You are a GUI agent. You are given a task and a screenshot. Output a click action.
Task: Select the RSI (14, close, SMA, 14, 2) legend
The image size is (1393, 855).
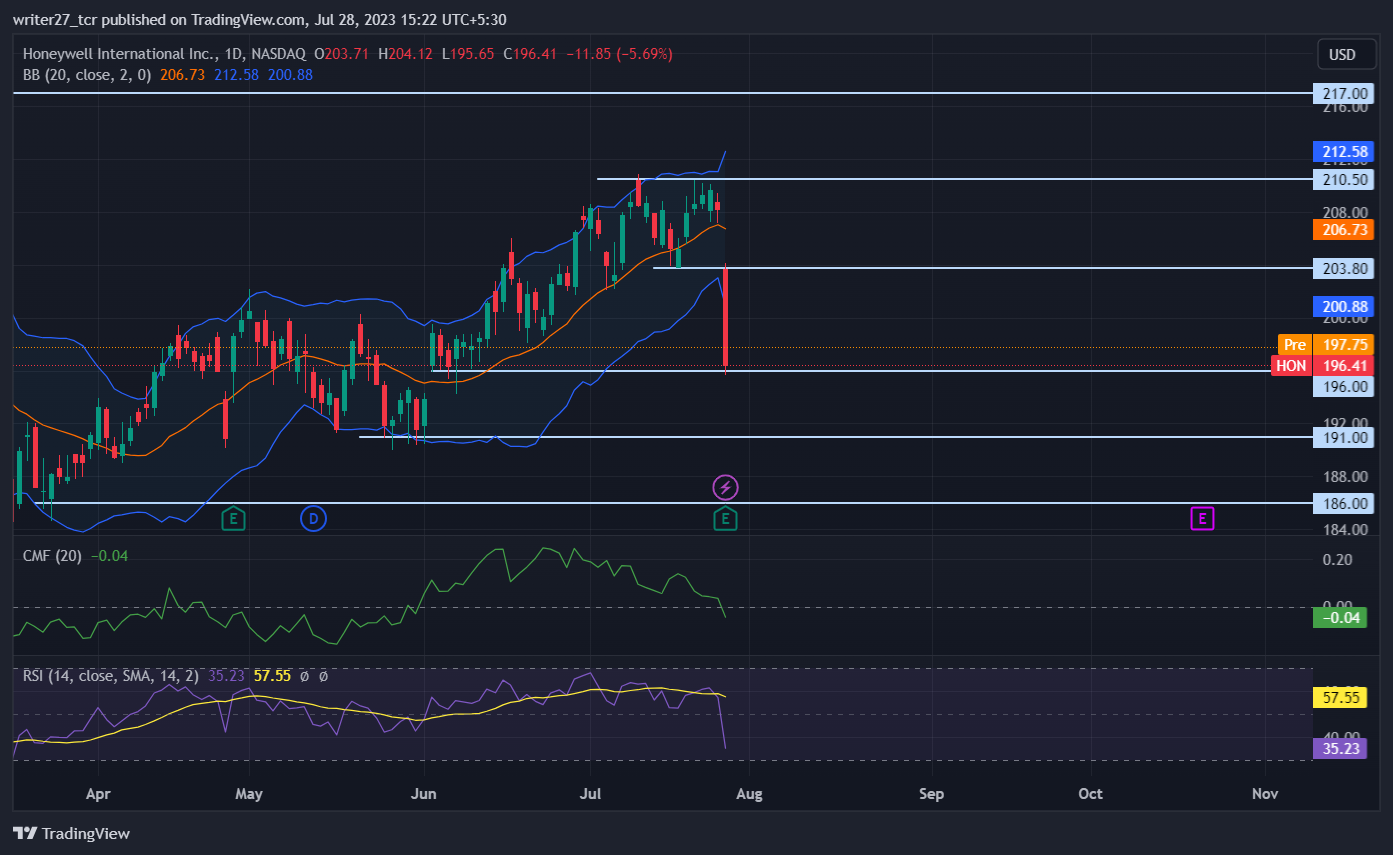(112, 676)
